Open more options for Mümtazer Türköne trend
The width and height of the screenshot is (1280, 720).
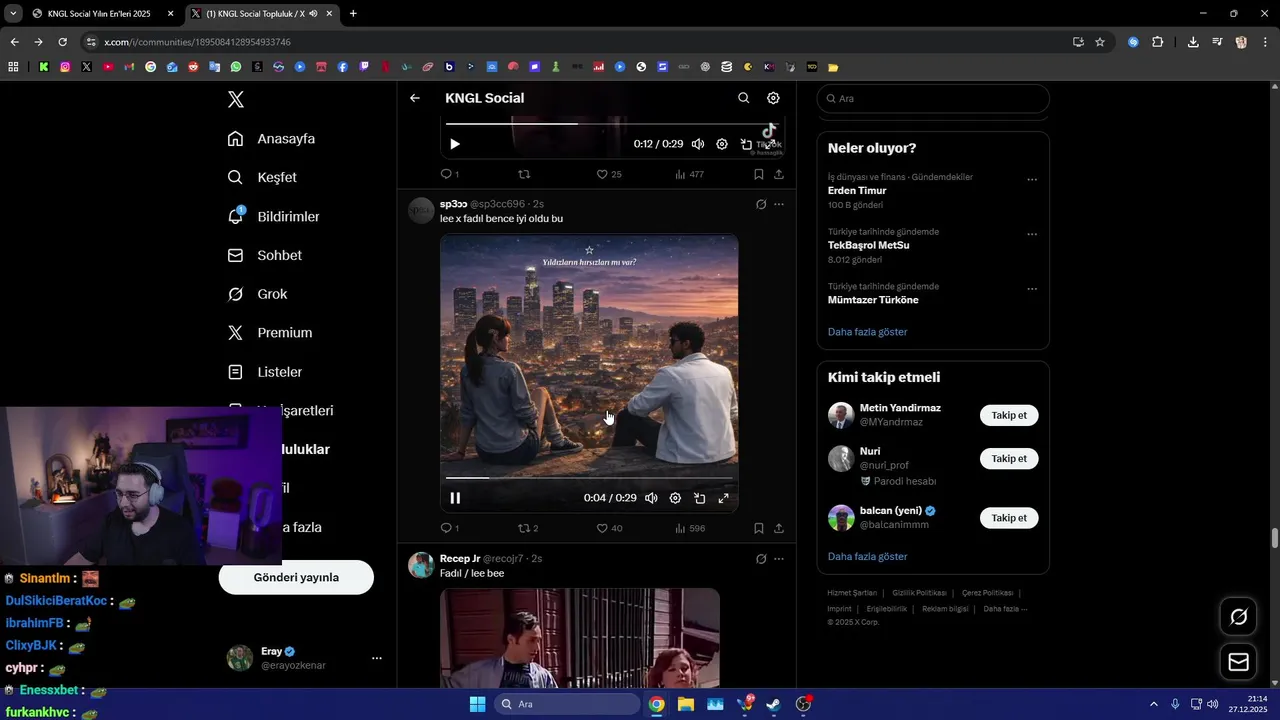tap(1032, 290)
